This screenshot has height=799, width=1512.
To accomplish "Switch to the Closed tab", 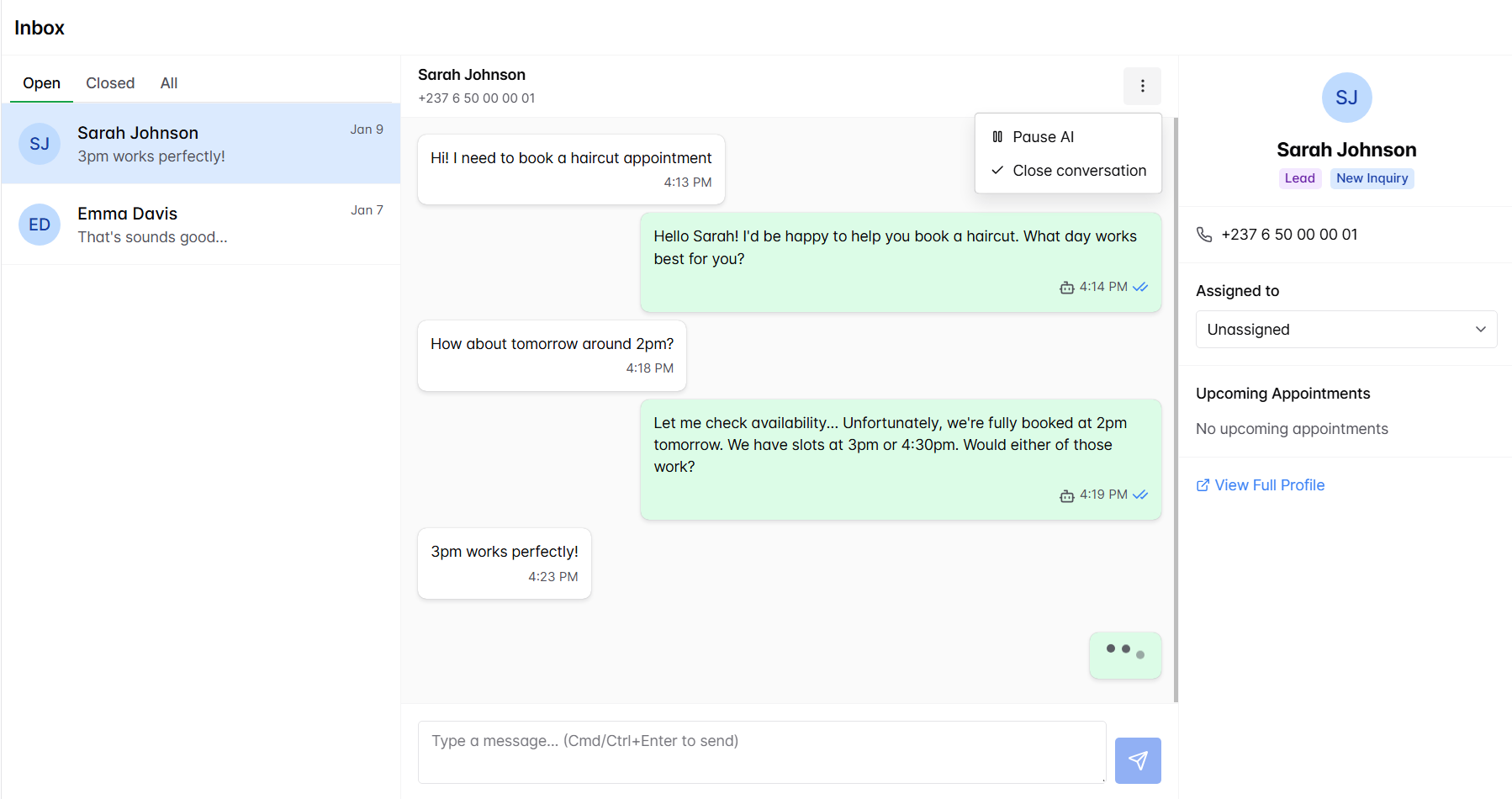I will [110, 82].
